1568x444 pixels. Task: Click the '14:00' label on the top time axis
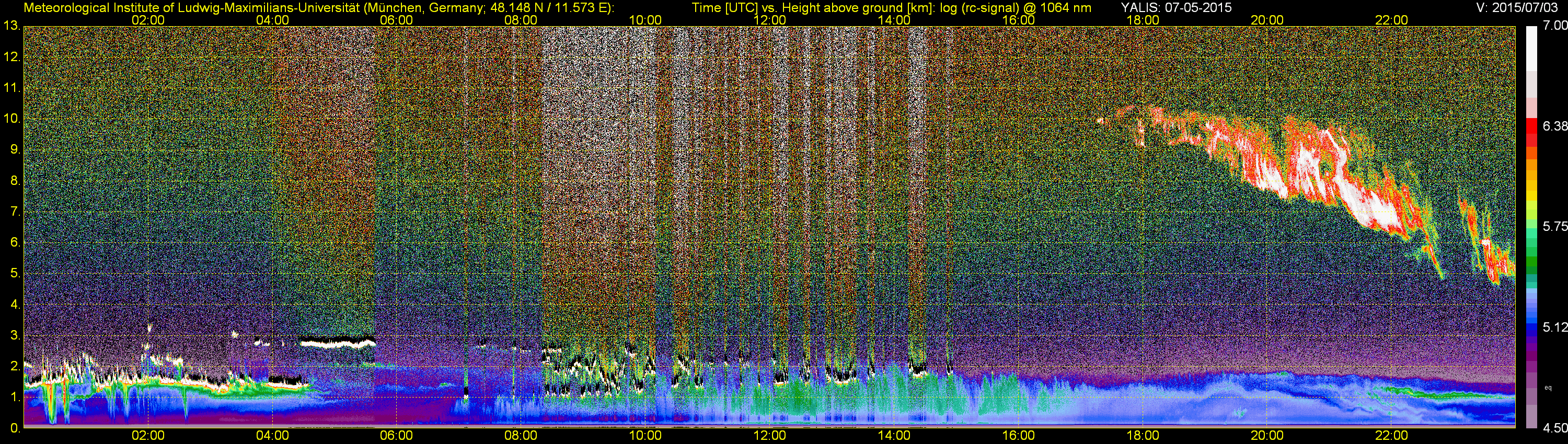pos(894,20)
